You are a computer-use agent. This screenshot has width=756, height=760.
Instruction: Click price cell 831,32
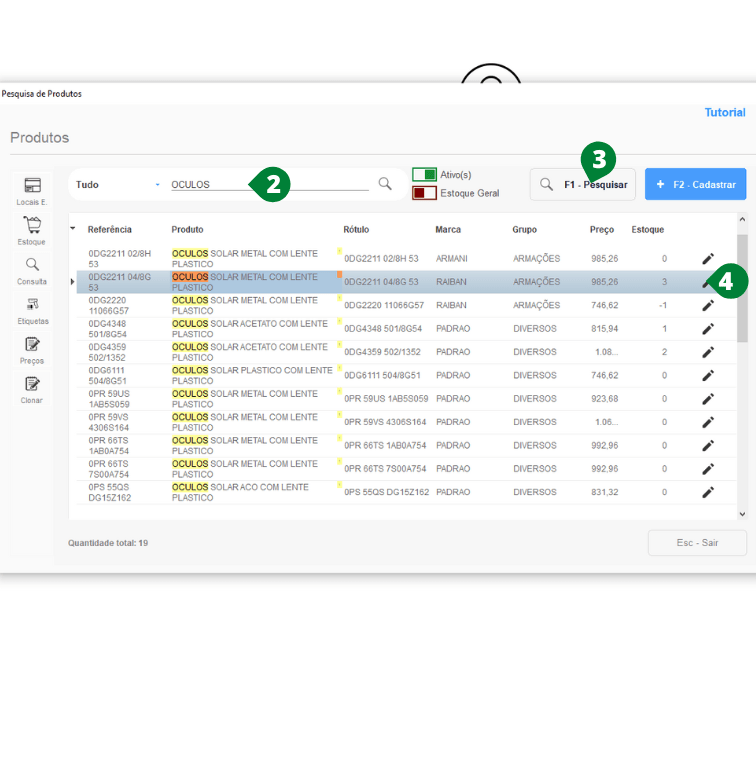[604, 492]
